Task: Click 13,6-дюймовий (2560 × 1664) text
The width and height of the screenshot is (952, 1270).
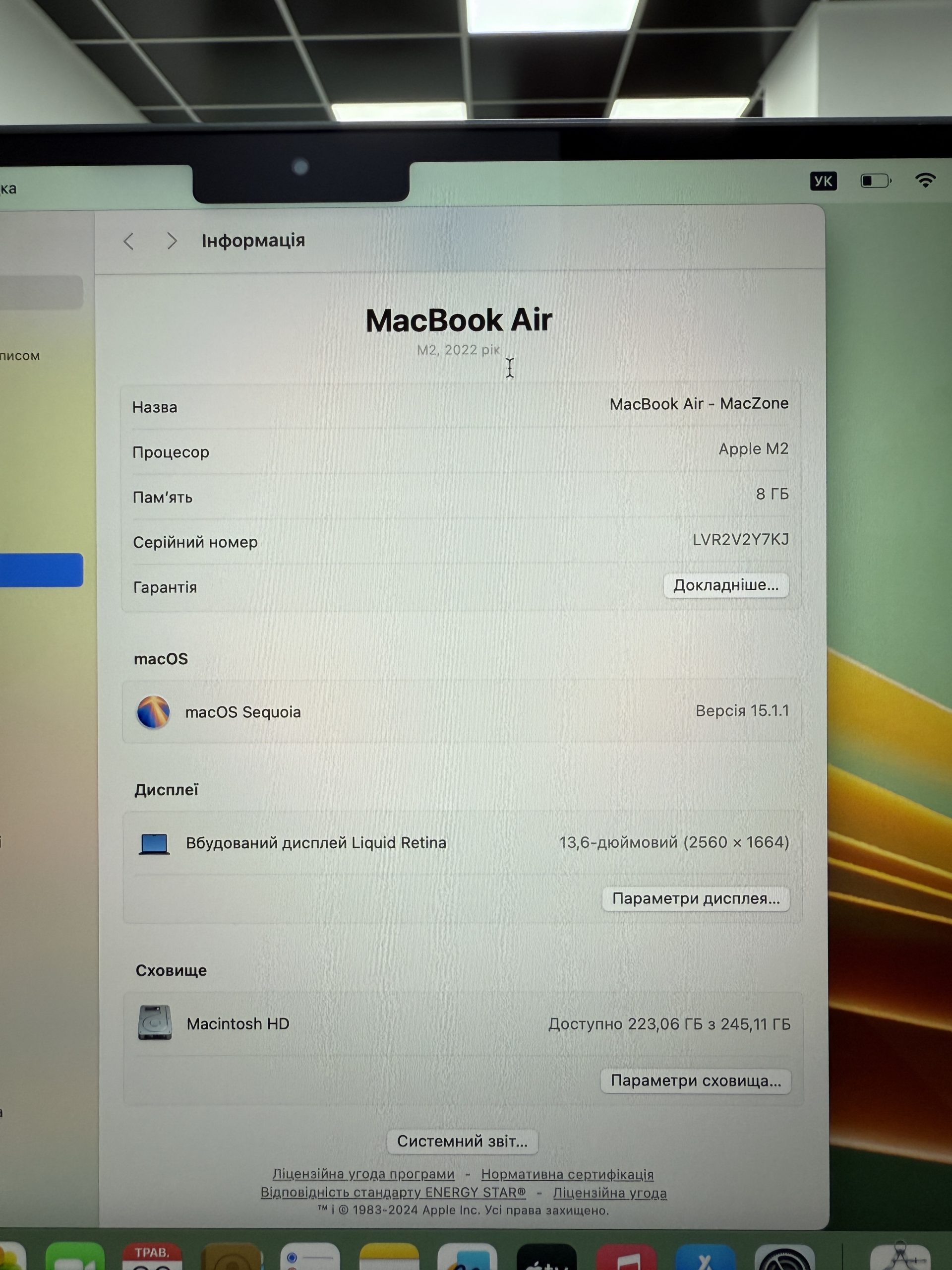Action: click(674, 842)
